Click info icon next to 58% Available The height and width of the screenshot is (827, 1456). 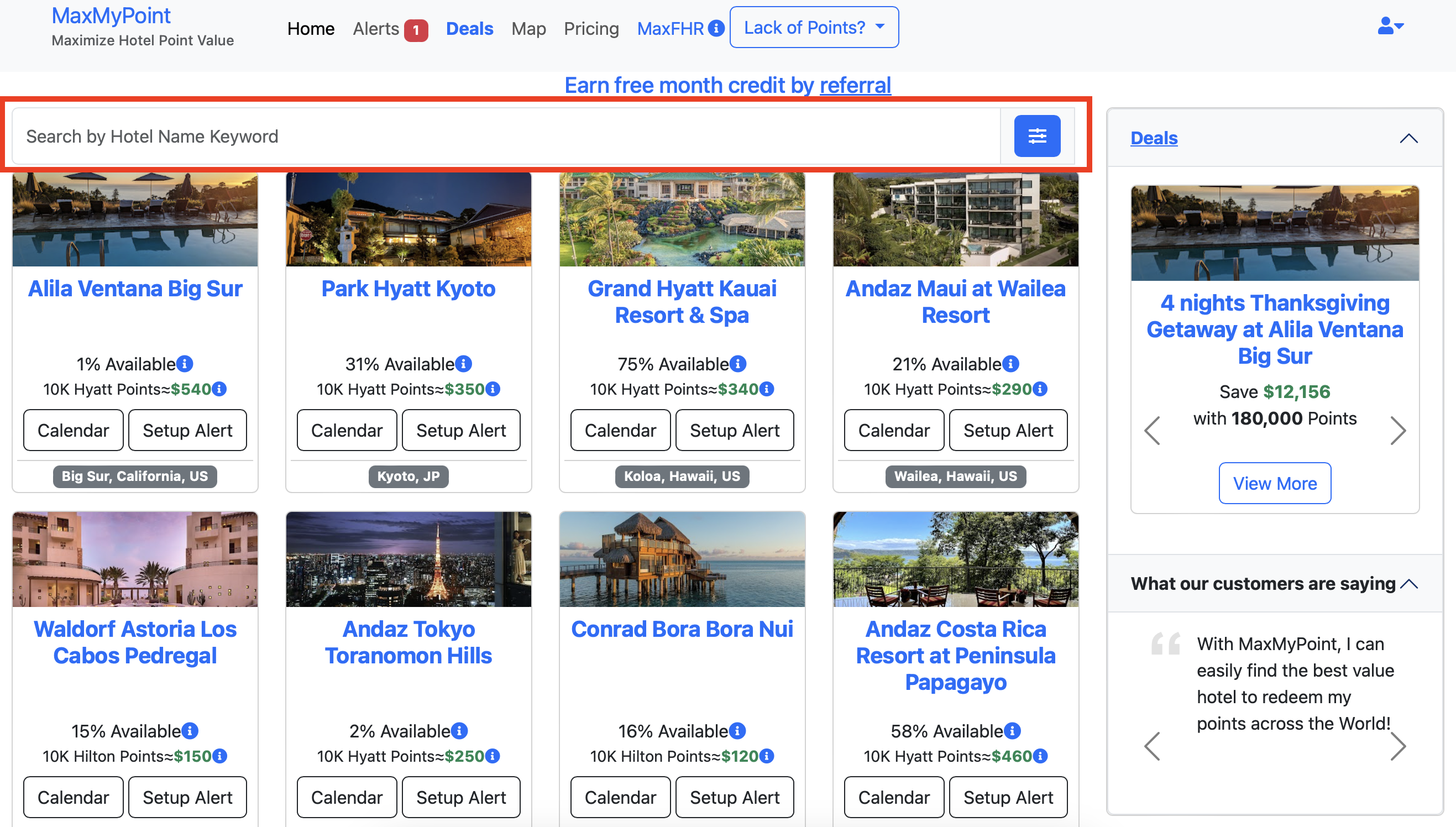1013,731
